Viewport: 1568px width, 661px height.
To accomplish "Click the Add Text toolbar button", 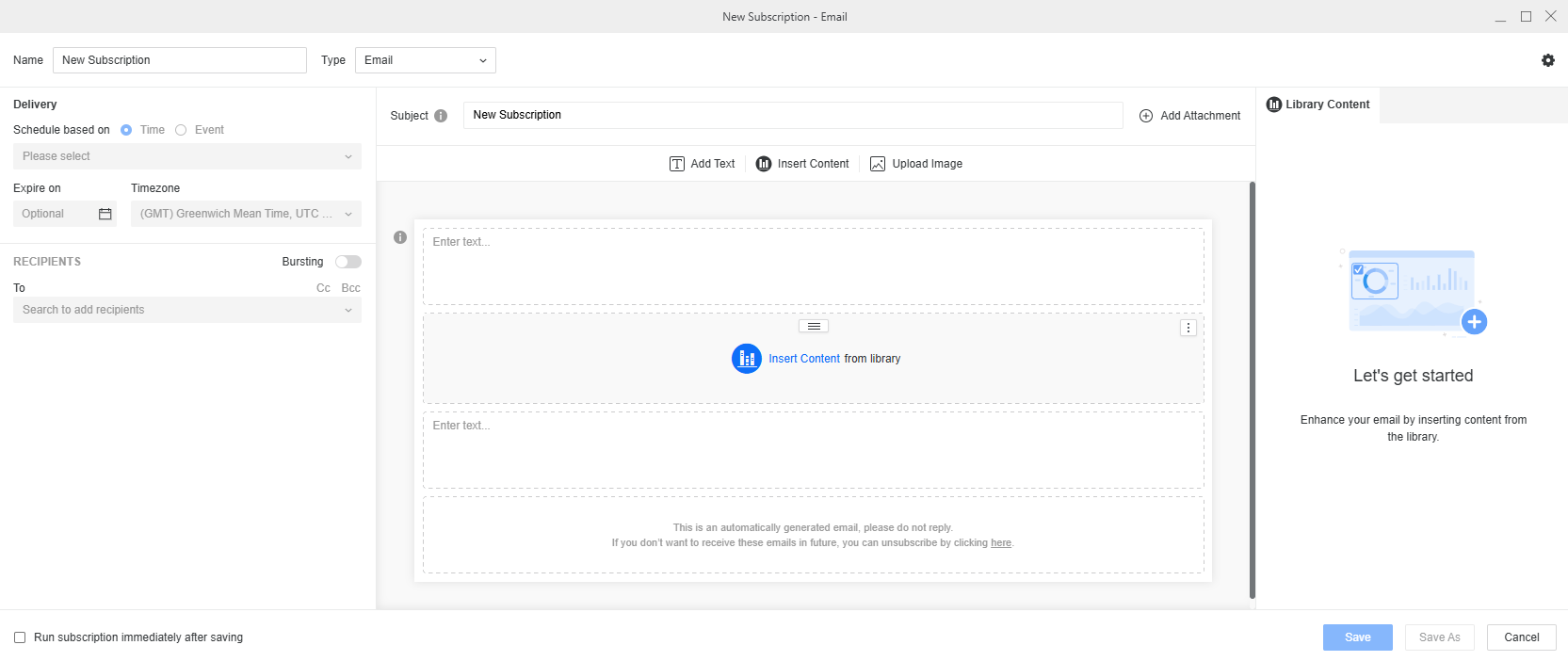I will [x=703, y=164].
